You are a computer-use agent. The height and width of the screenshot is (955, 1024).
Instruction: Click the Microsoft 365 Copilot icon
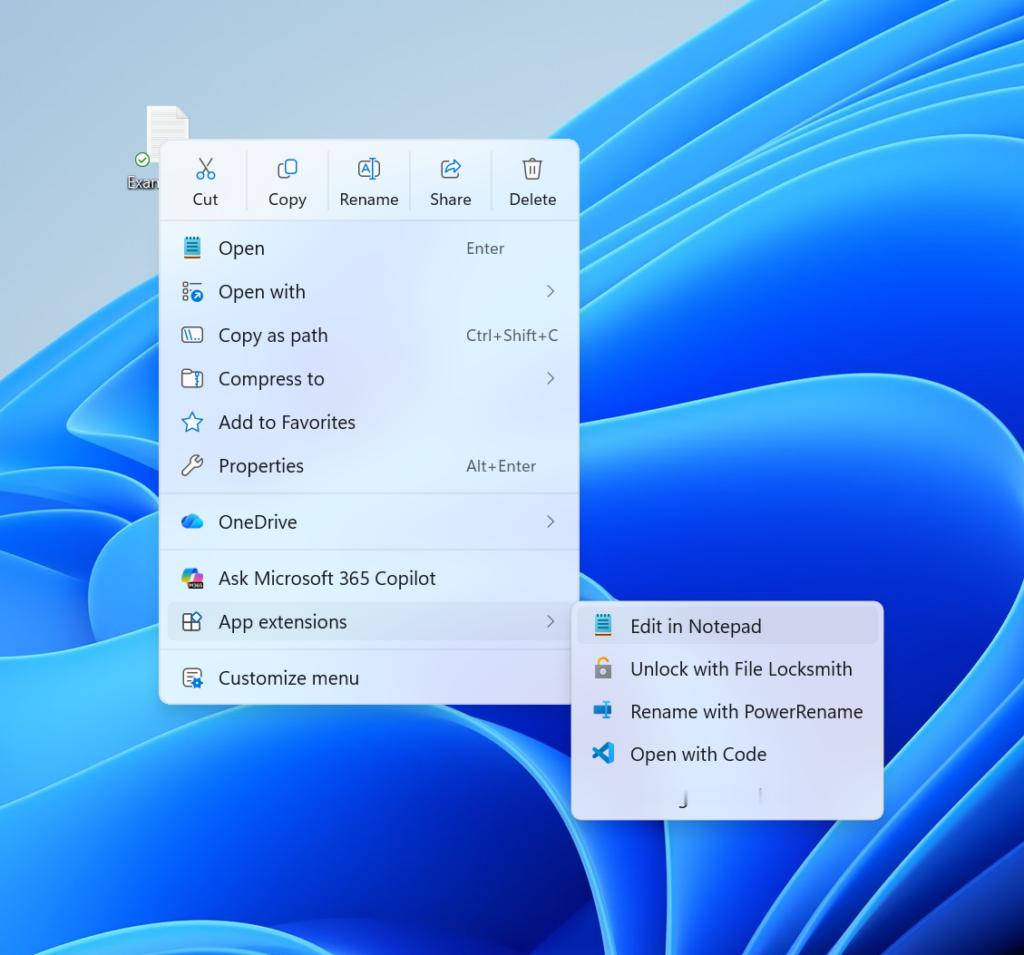[192, 578]
